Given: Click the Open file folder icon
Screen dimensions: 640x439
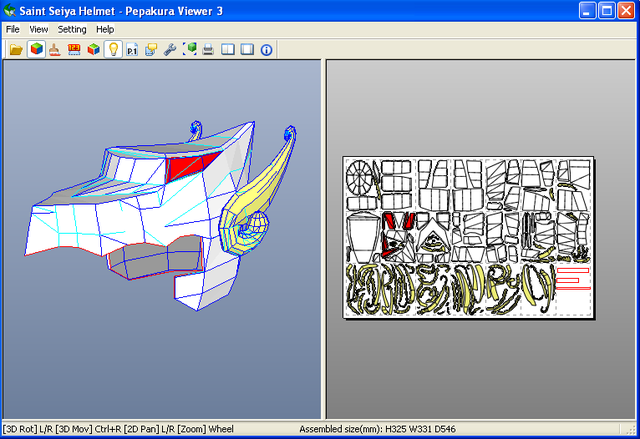Looking at the screenshot, I should pos(15,49).
